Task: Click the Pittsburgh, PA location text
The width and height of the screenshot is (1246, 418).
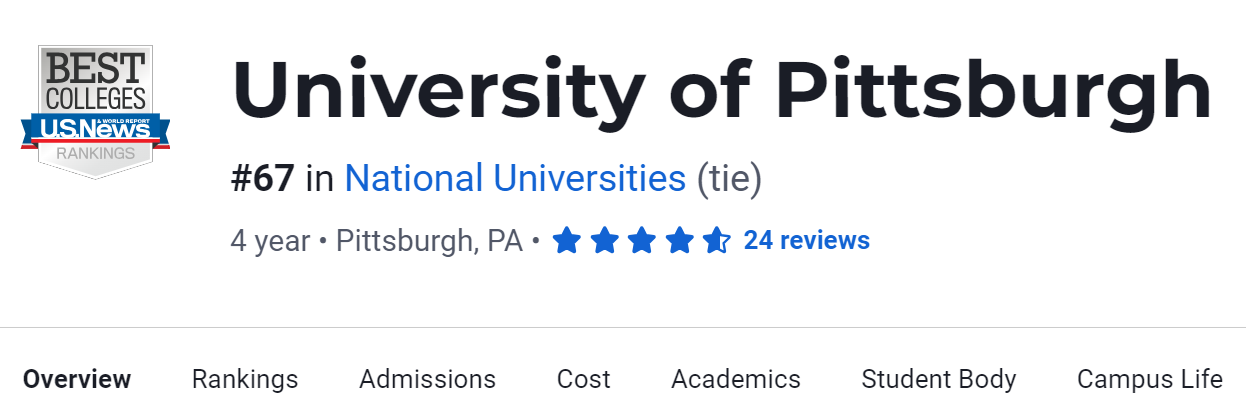Action: pos(429,241)
